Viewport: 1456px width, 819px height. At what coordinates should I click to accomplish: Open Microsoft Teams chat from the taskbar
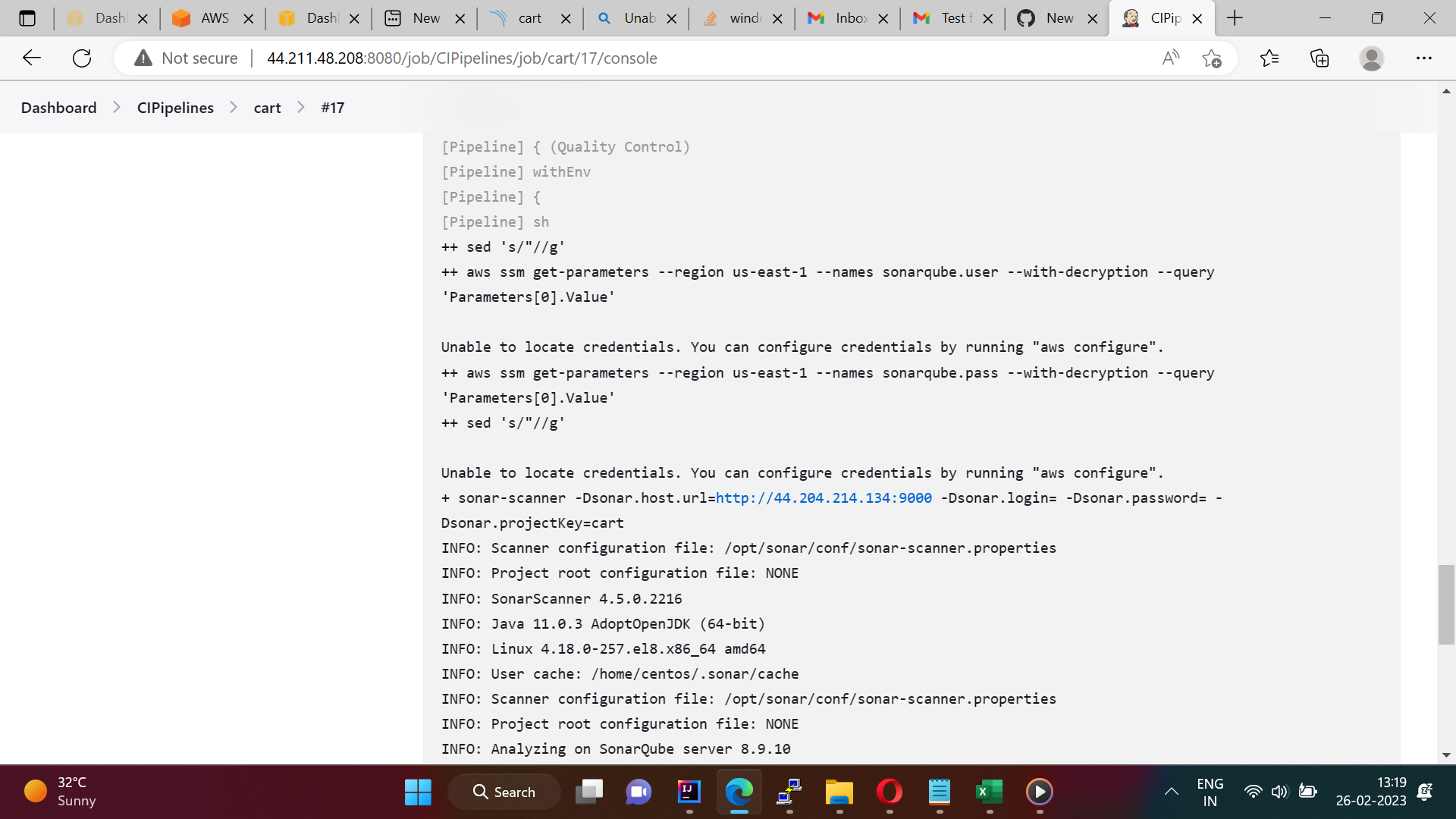[x=639, y=791]
